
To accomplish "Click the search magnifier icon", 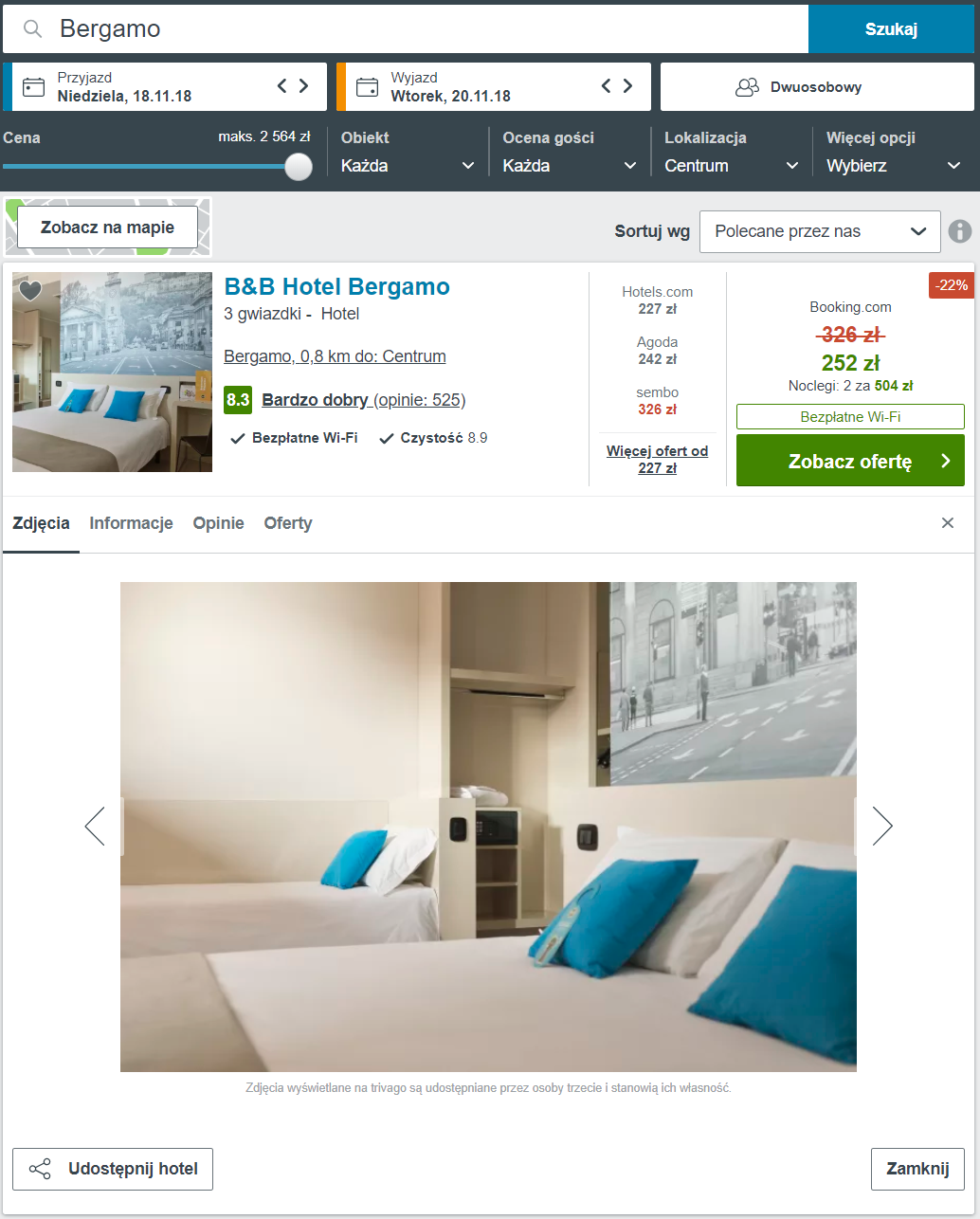I will [33, 29].
